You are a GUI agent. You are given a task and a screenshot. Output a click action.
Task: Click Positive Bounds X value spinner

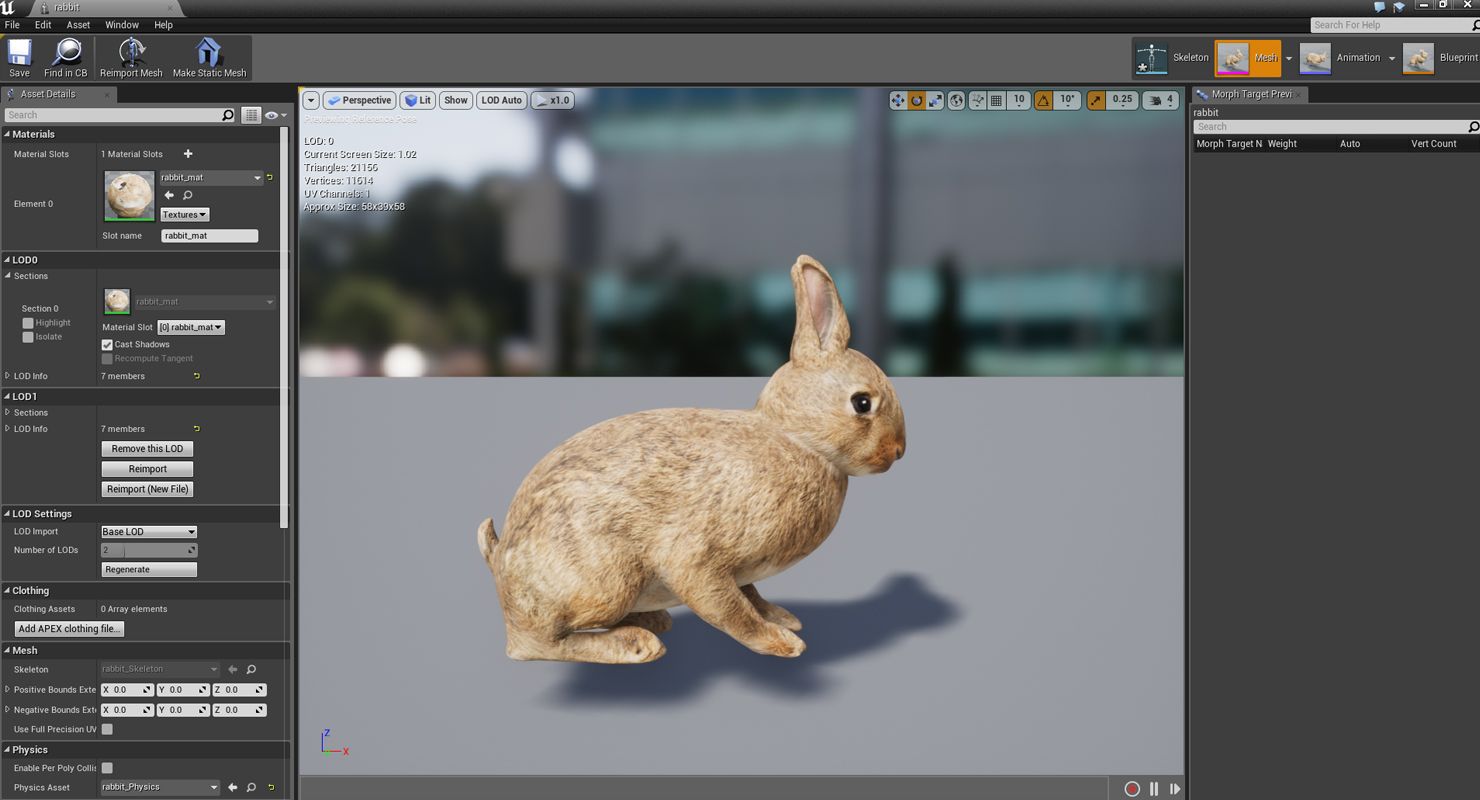point(127,690)
